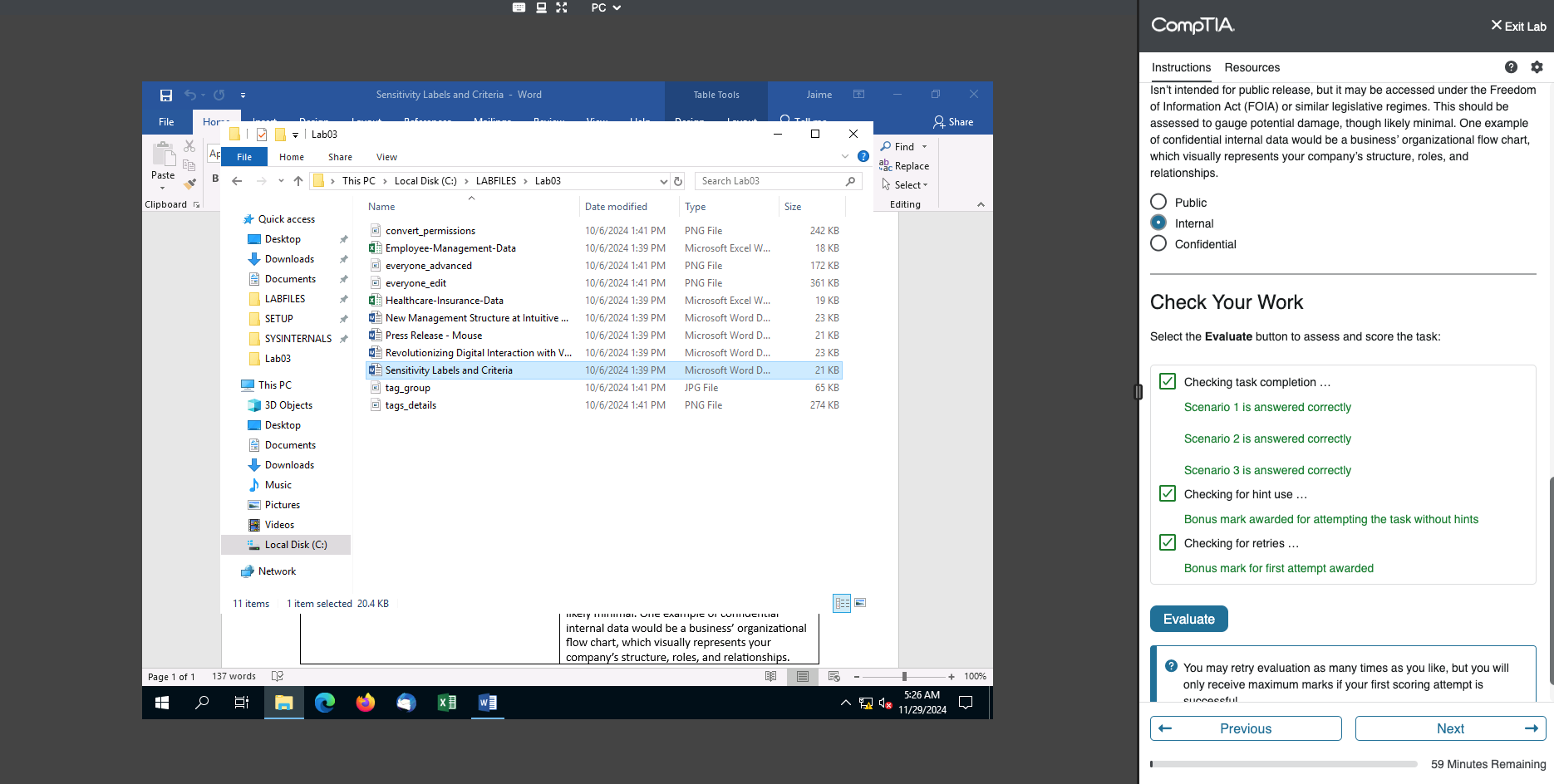Save the Word document with the Save icon
This screenshot has width=1554, height=784.
166,95
